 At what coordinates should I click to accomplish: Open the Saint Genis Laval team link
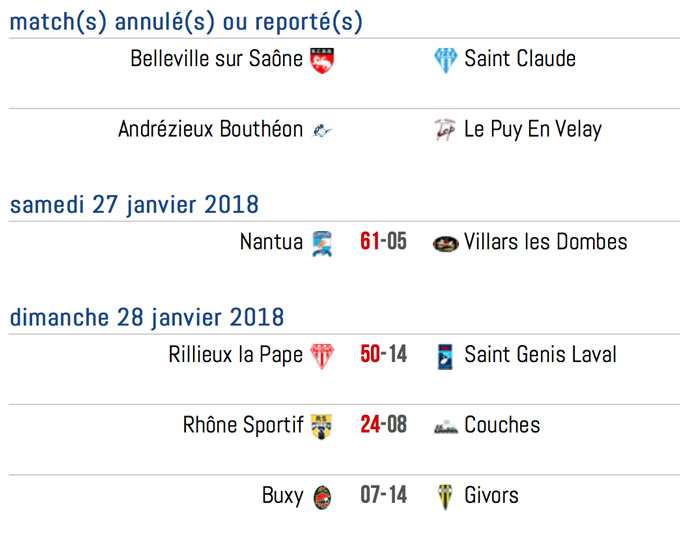pos(540,354)
